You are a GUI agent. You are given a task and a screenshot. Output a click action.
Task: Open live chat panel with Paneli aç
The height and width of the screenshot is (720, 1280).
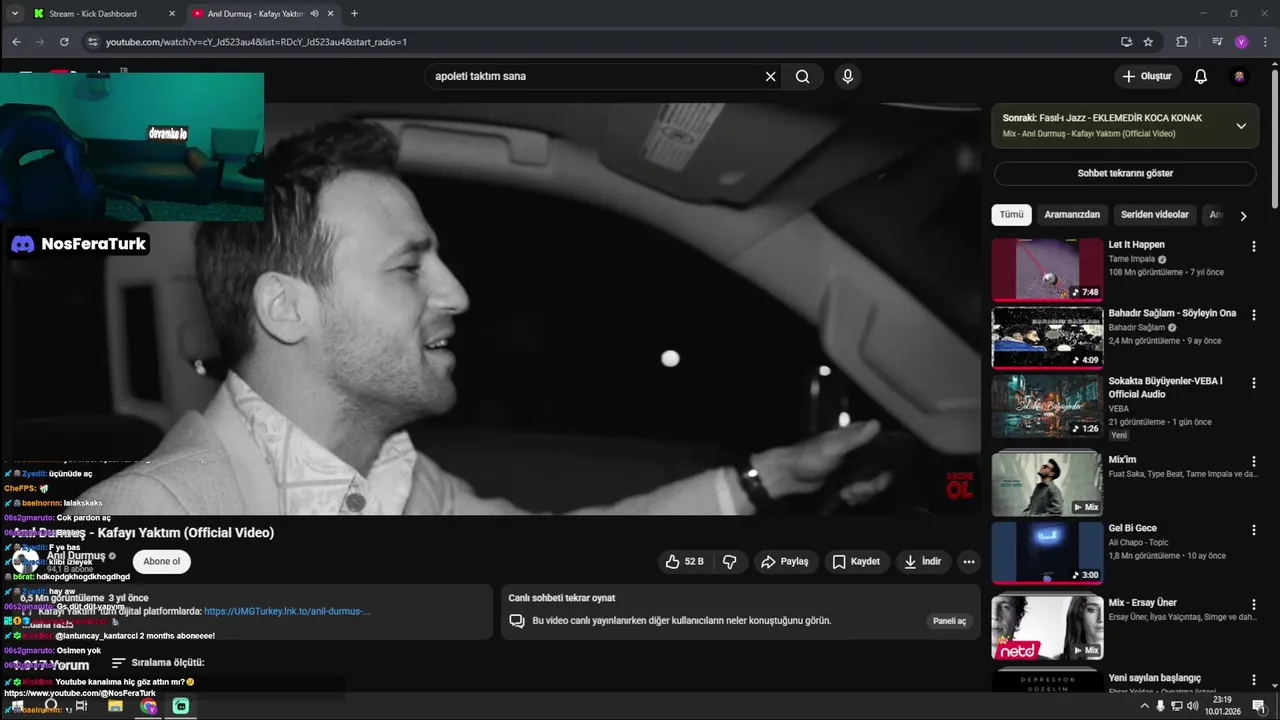click(x=949, y=621)
